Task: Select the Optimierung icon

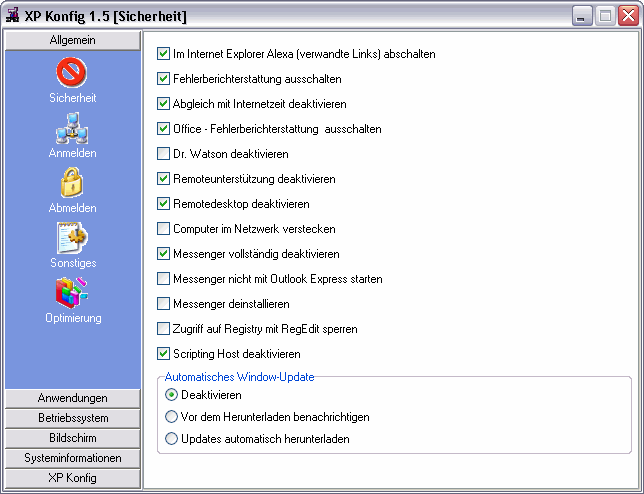Action: pyautogui.click(x=72, y=293)
